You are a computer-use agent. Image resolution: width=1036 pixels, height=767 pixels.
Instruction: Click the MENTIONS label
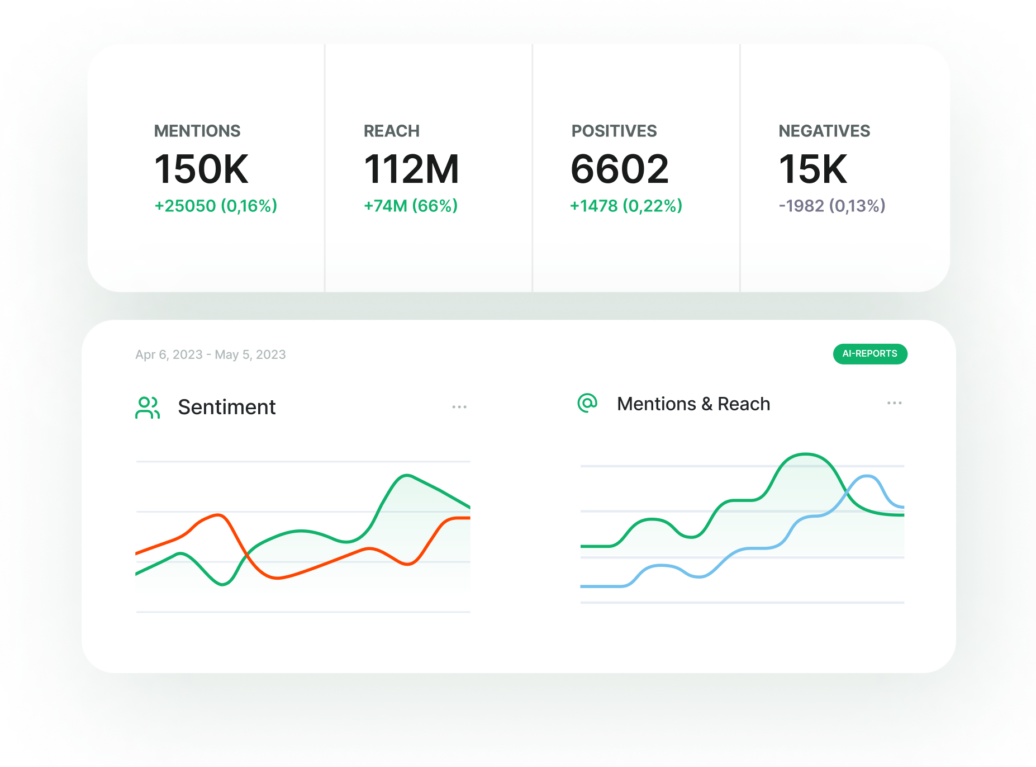197,131
